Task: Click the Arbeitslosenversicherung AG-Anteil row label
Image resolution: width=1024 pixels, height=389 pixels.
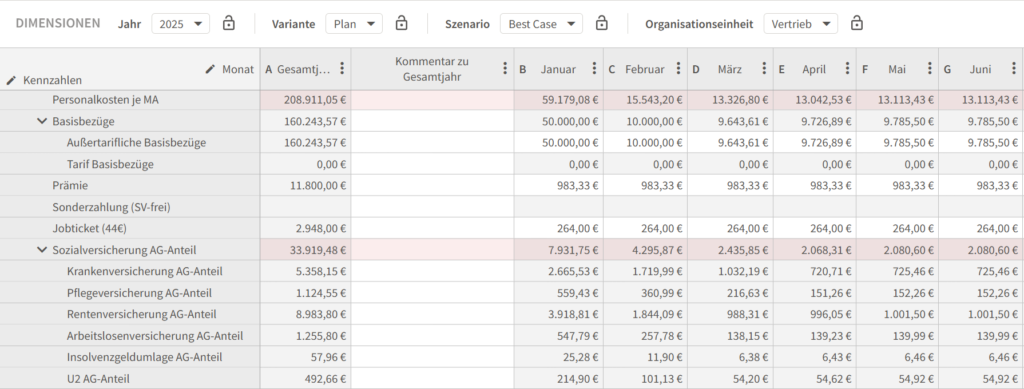Action: click(155, 335)
